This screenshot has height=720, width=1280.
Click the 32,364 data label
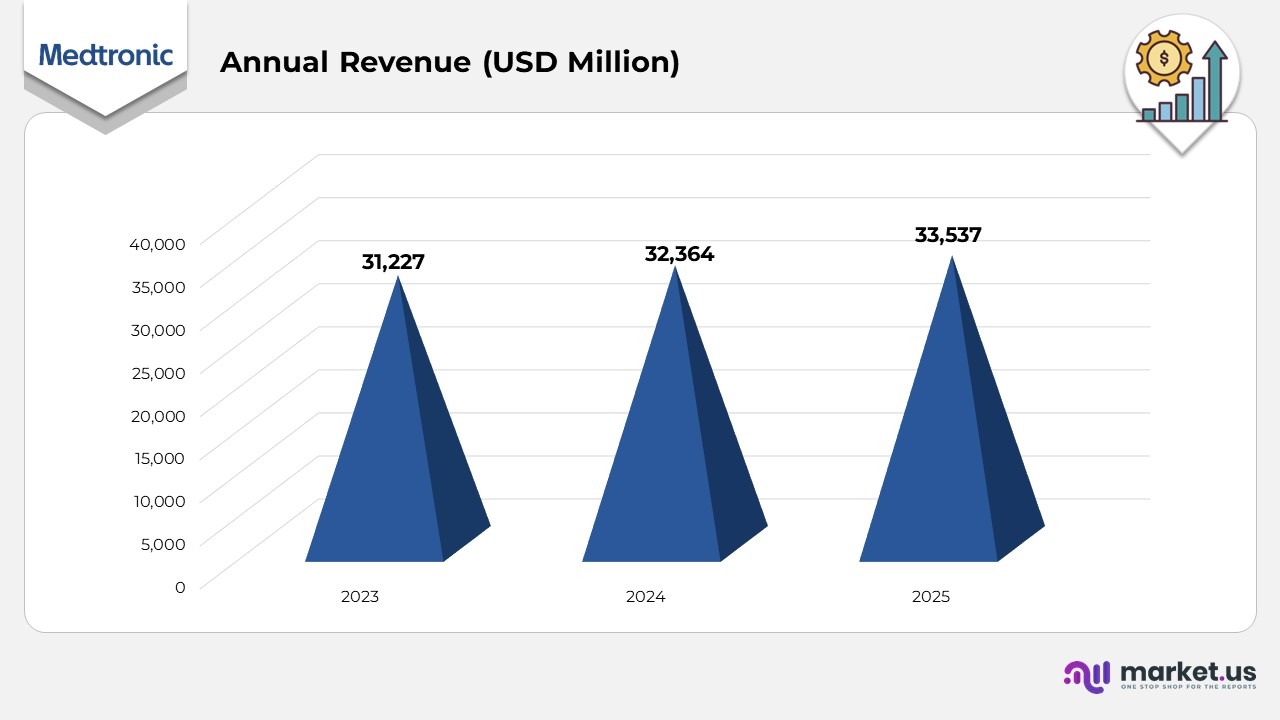(679, 254)
